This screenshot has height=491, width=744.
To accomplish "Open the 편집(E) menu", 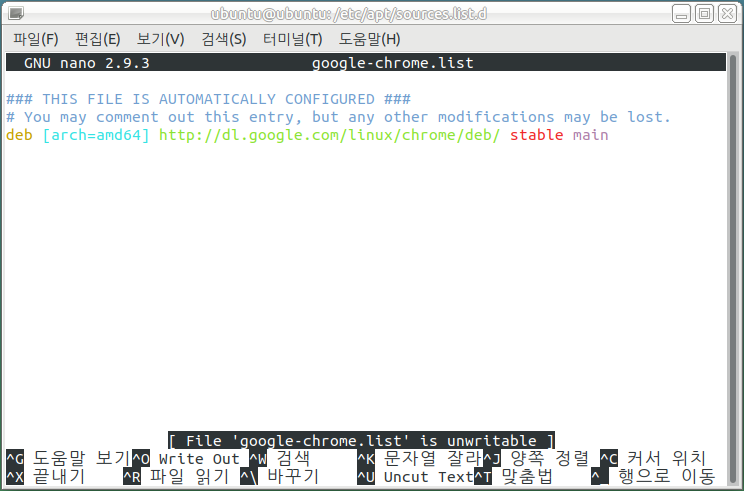I will 98,39.
